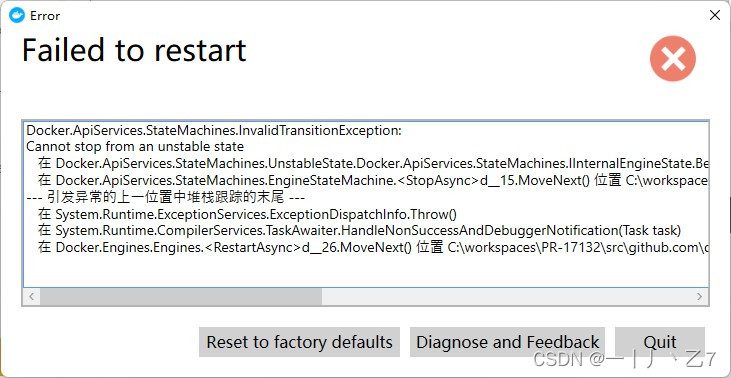Quit Docker from the error dialog

pyautogui.click(x=660, y=342)
